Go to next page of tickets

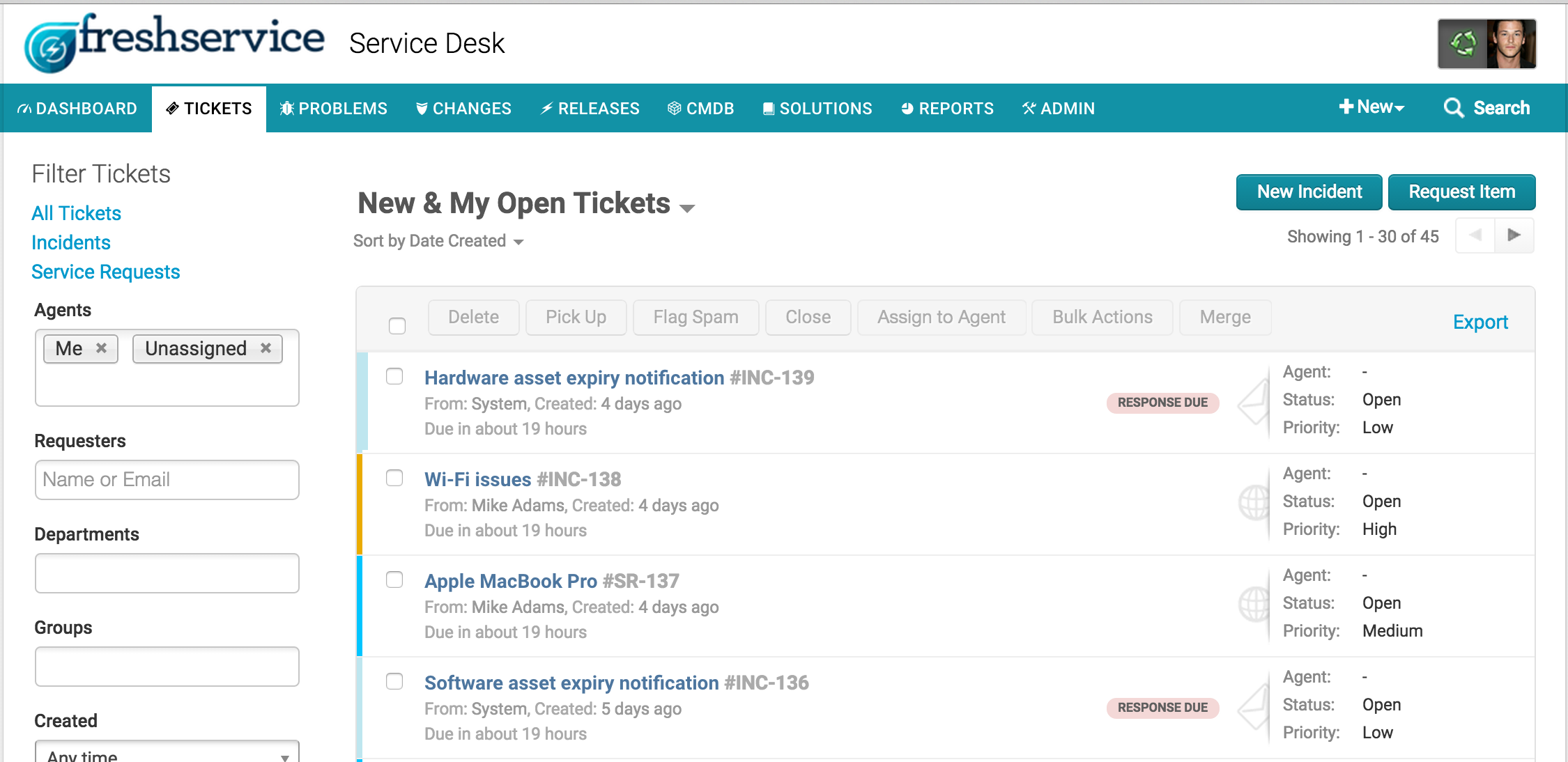click(x=1514, y=235)
